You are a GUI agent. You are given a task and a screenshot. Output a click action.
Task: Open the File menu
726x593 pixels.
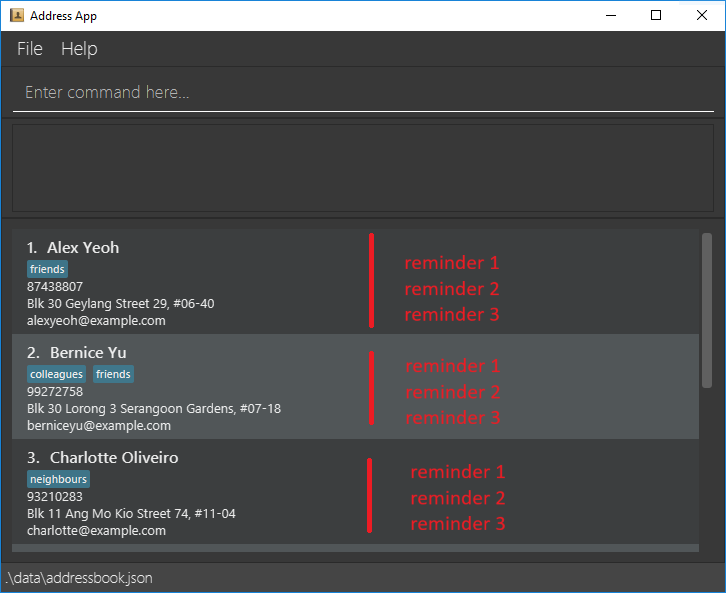pyautogui.click(x=30, y=49)
